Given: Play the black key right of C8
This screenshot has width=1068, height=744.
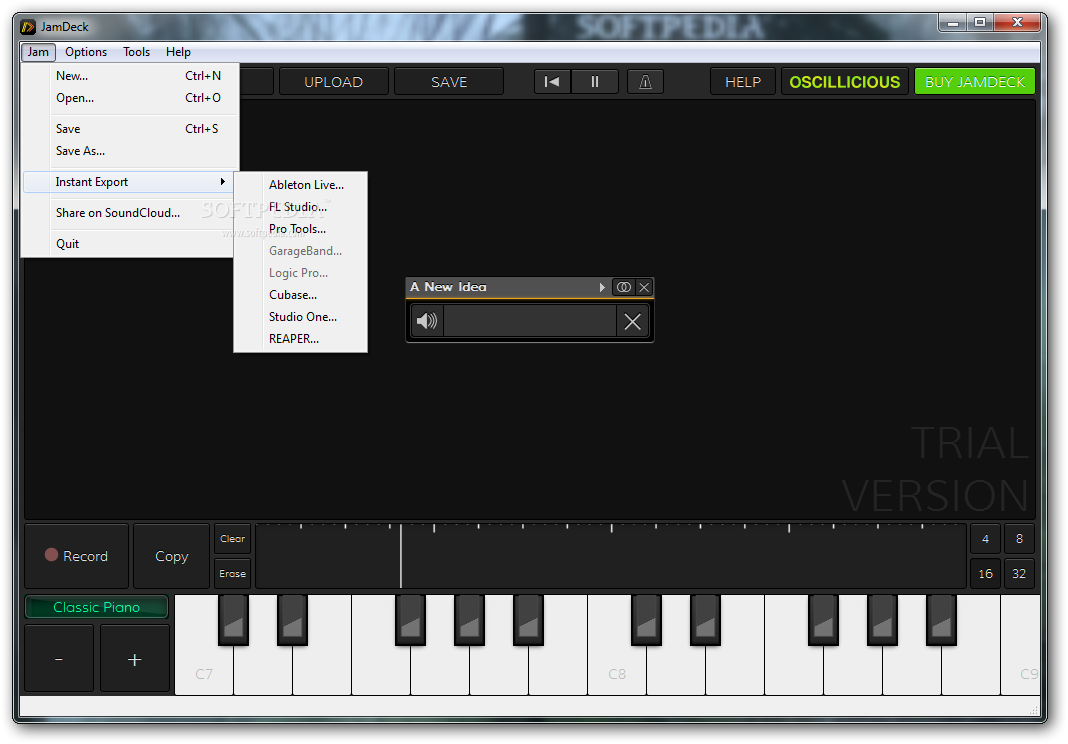Looking at the screenshot, I should pyautogui.click(x=646, y=619).
